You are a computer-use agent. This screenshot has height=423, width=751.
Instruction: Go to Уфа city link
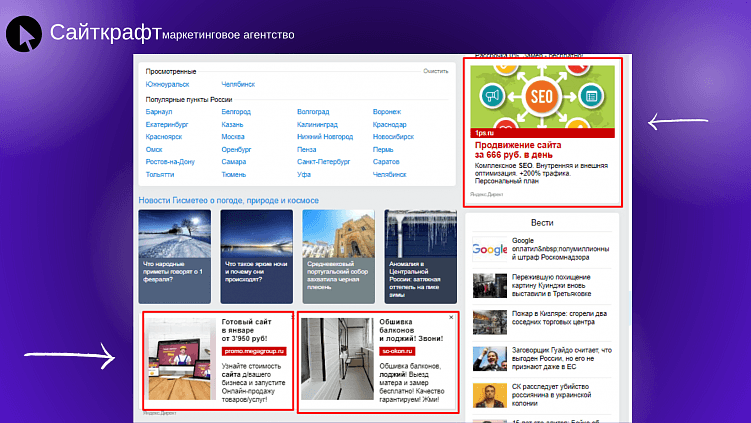tap(304, 175)
